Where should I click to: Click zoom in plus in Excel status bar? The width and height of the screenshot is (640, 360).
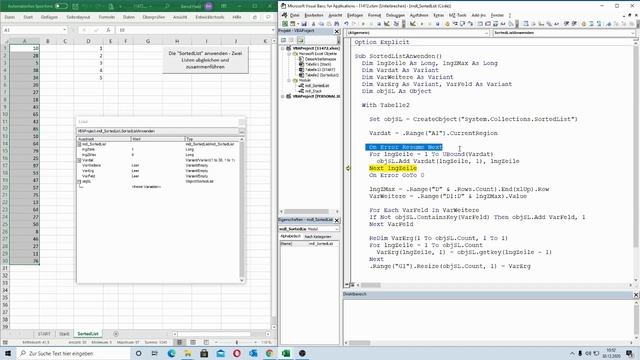click(256, 342)
